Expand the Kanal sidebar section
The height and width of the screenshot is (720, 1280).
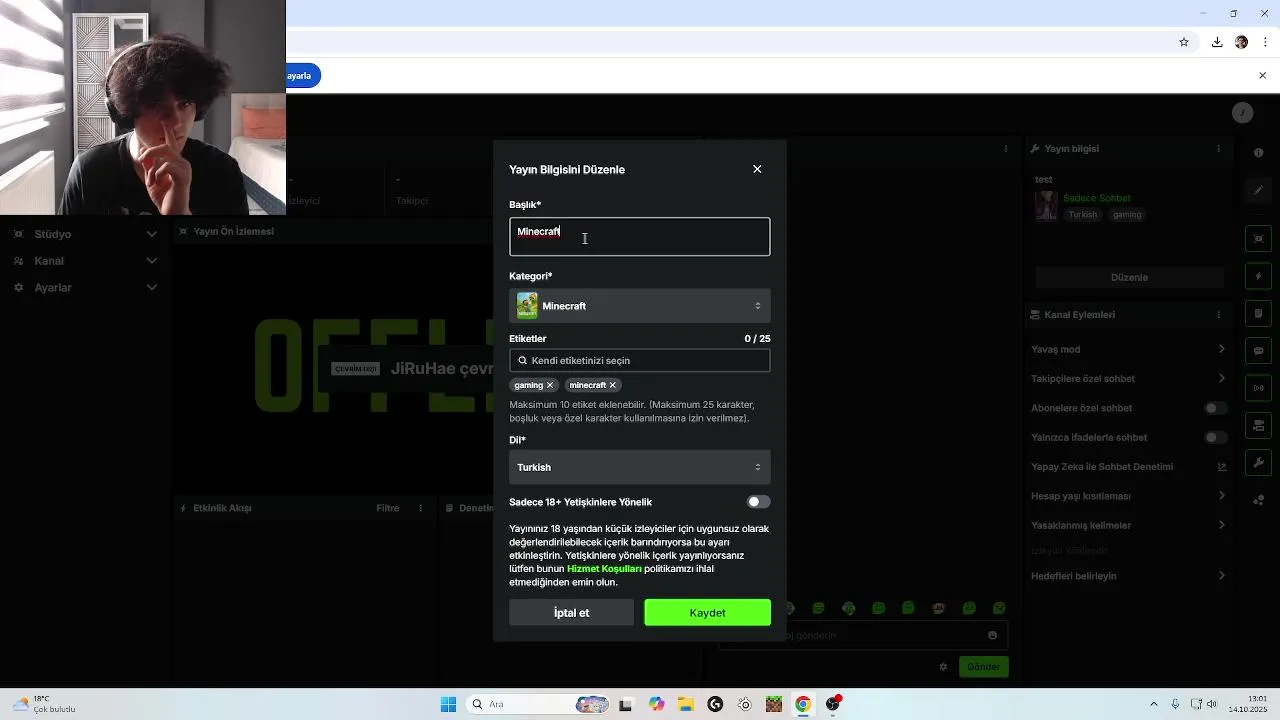point(85,261)
